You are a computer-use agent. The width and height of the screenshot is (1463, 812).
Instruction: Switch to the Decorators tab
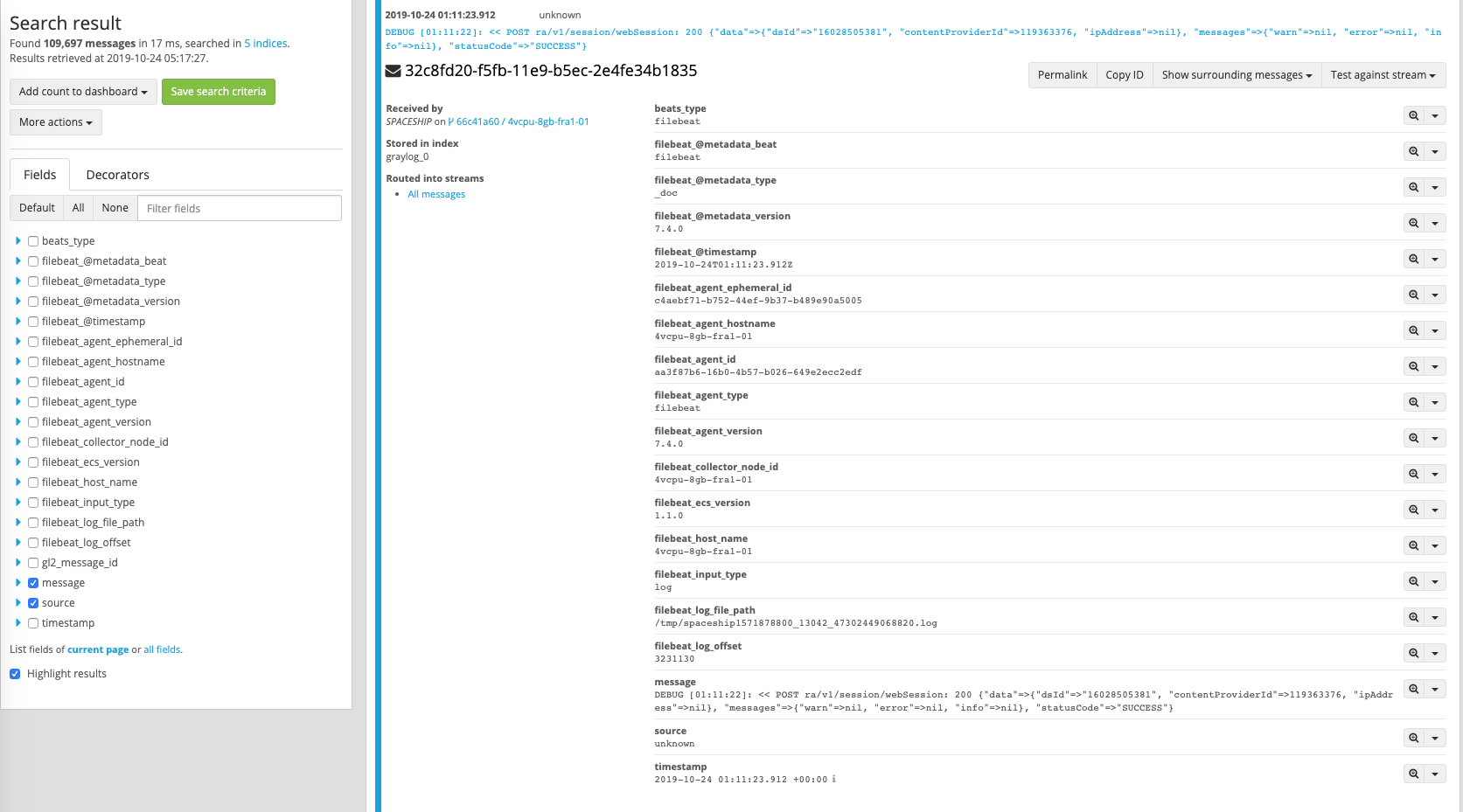[117, 174]
